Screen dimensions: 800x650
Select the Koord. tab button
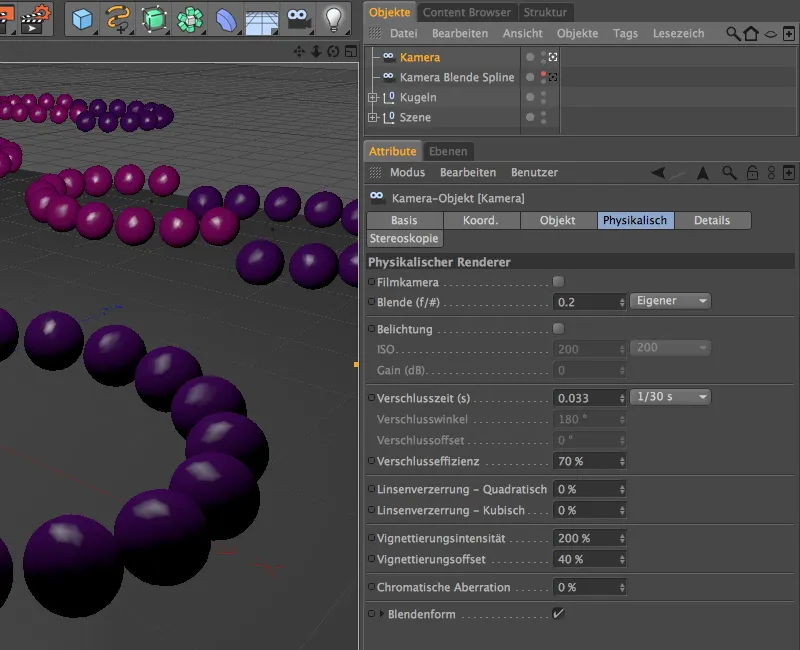481,220
